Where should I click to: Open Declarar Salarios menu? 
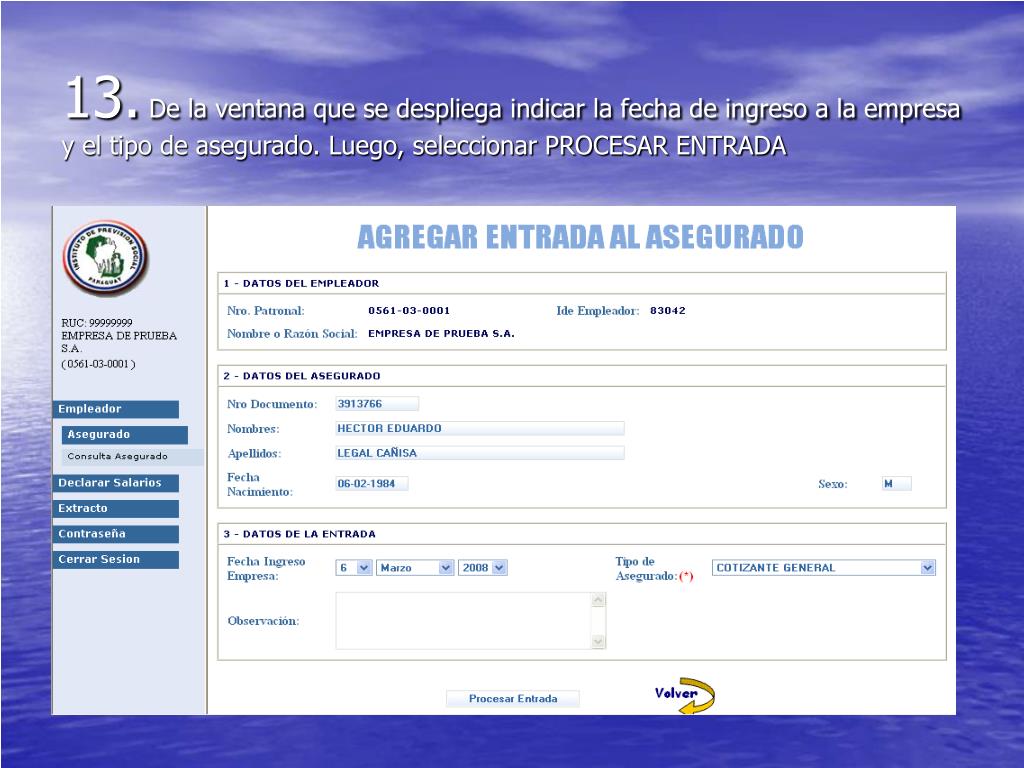coord(116,483)
